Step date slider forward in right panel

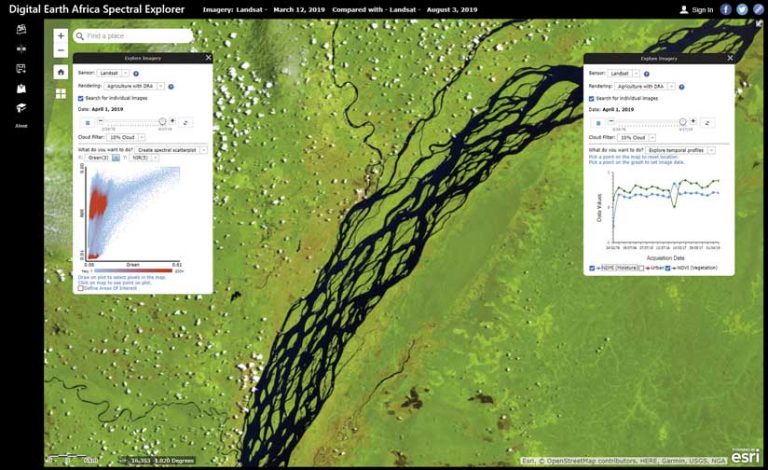[x=693, y=120]
